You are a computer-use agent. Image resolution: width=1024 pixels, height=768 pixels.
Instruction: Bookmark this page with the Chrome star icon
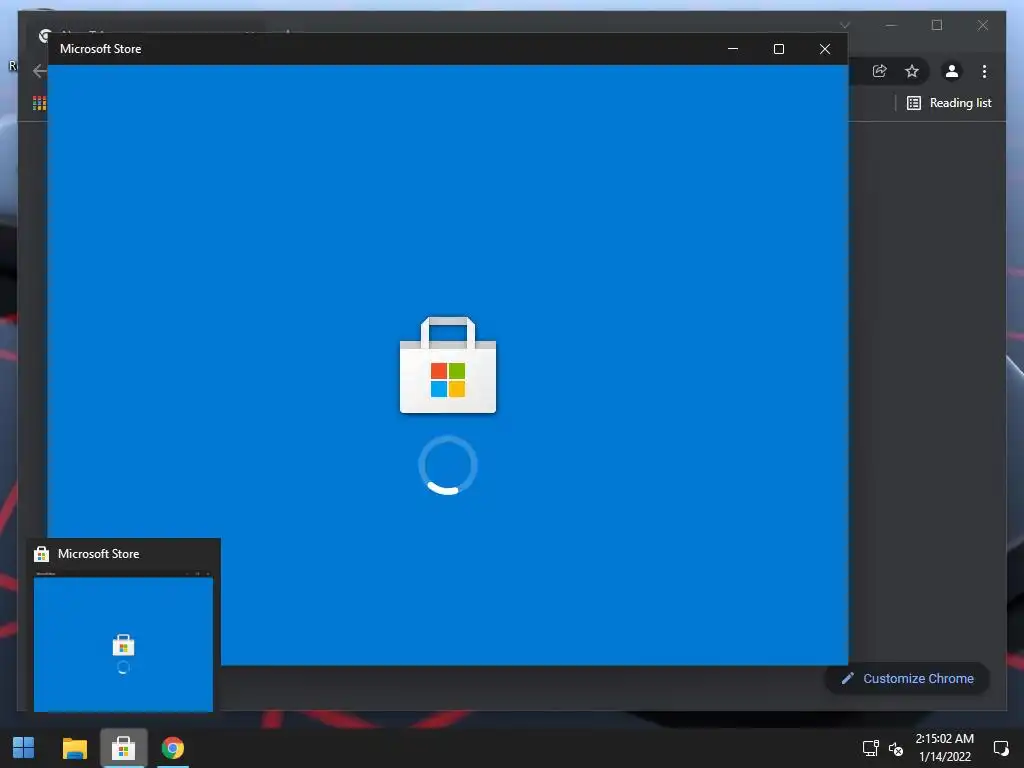(912, 71)
